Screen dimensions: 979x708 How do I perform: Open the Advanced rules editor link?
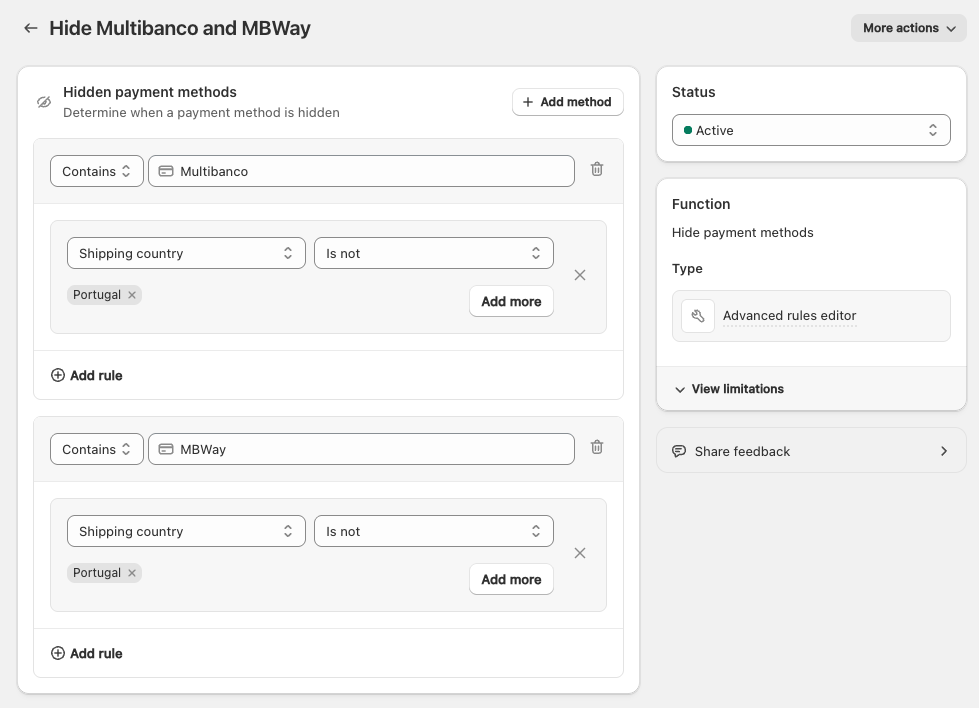[x=789, y=315]
